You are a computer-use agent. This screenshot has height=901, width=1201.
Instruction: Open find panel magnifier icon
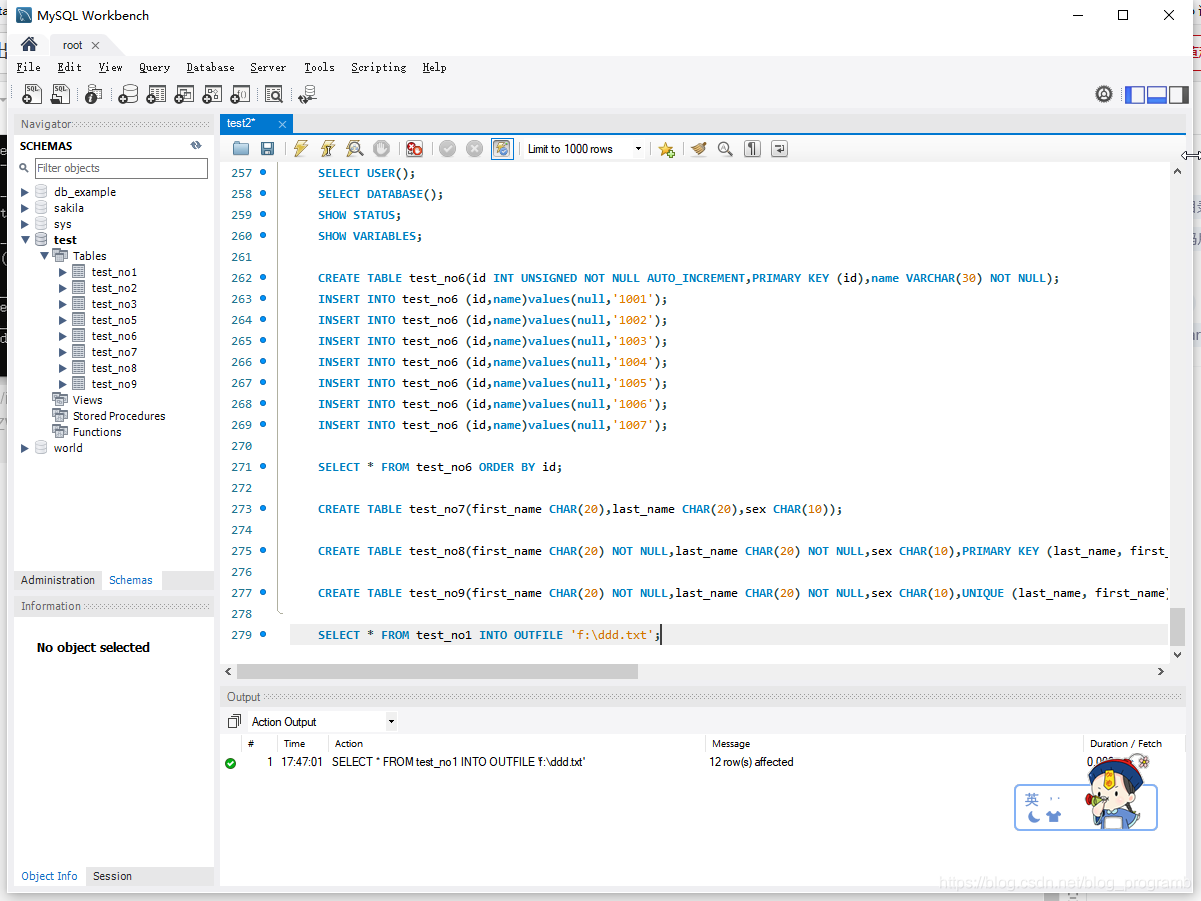[x=725, y=149]
